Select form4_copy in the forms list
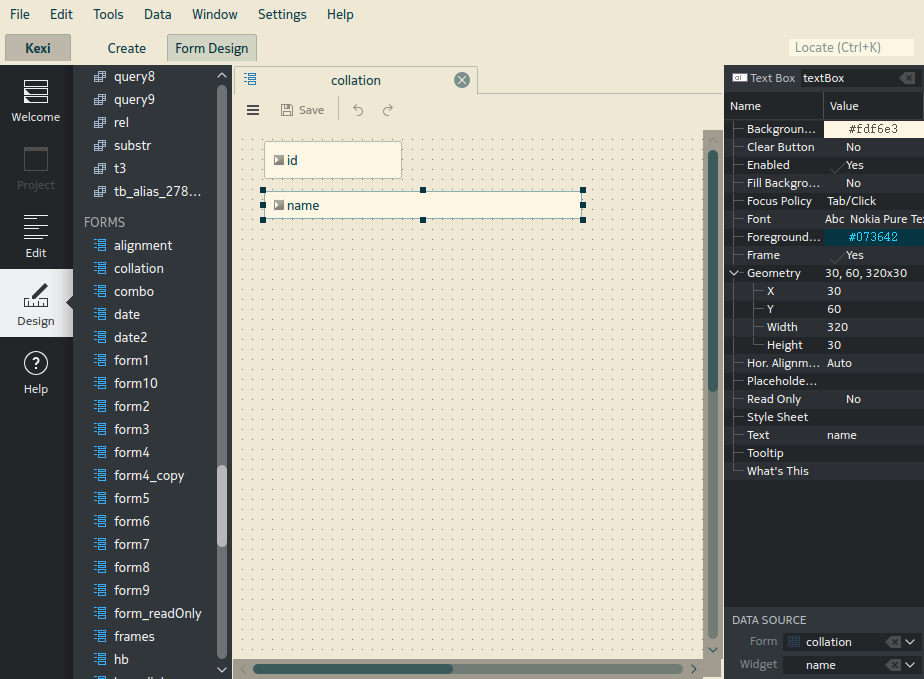Viewport: 924px width, 679px height. (148, 475)
